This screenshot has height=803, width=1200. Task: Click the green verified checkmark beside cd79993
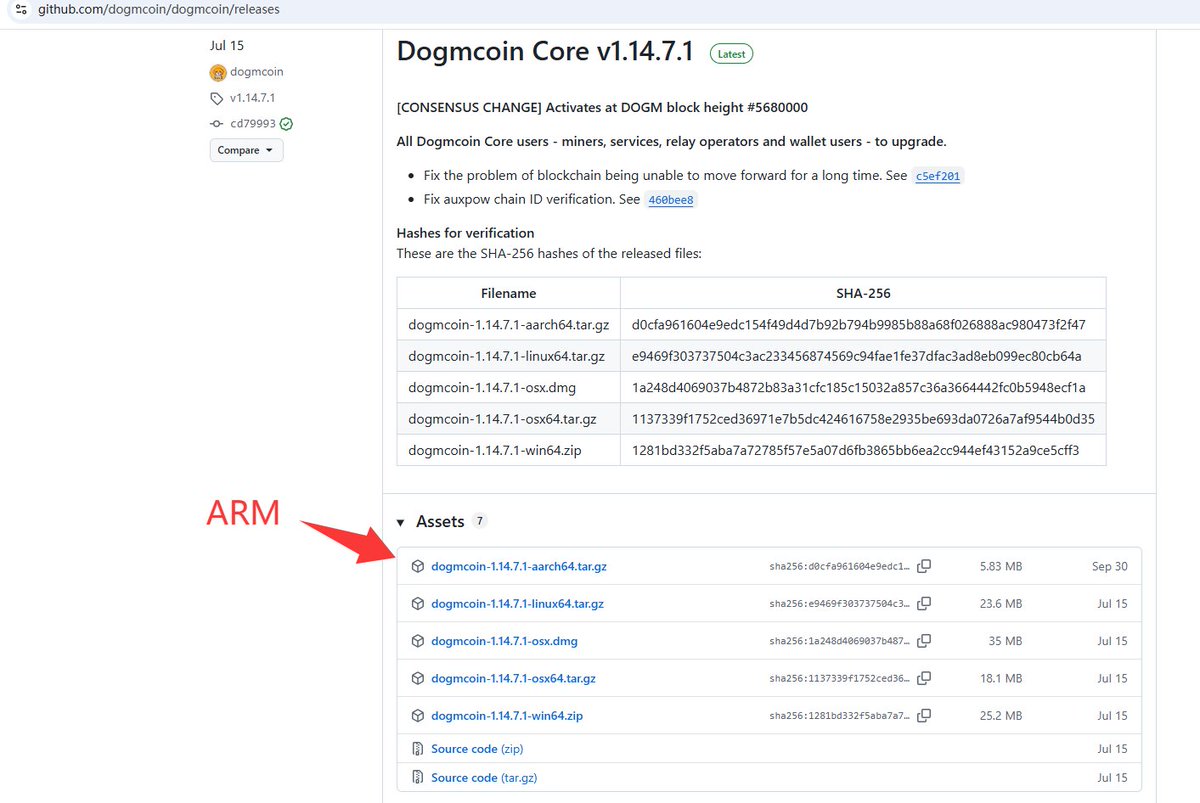[286, 124]
